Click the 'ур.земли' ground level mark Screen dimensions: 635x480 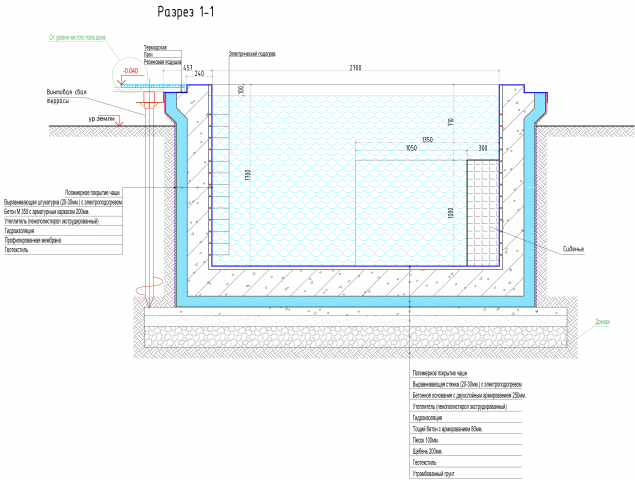pyautogui.click(x=102, y=119)
